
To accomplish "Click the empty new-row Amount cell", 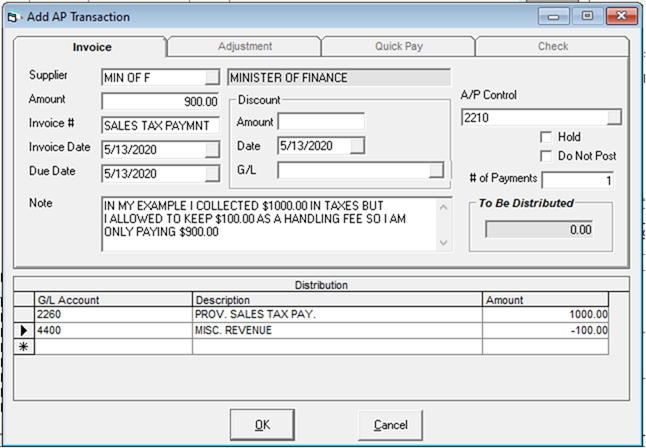I will 545,347.
